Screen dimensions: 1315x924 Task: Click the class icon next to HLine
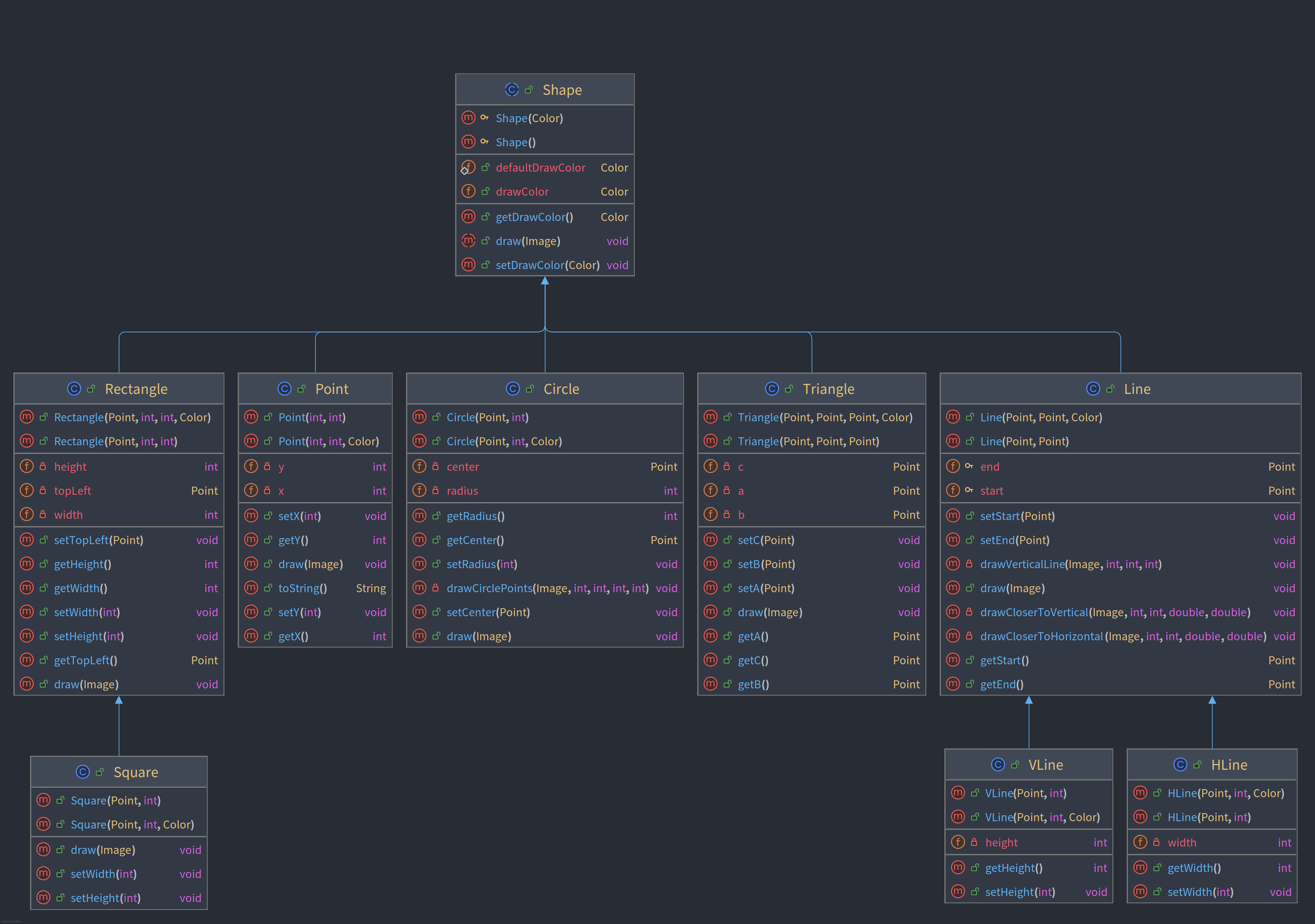[1180, 765]
